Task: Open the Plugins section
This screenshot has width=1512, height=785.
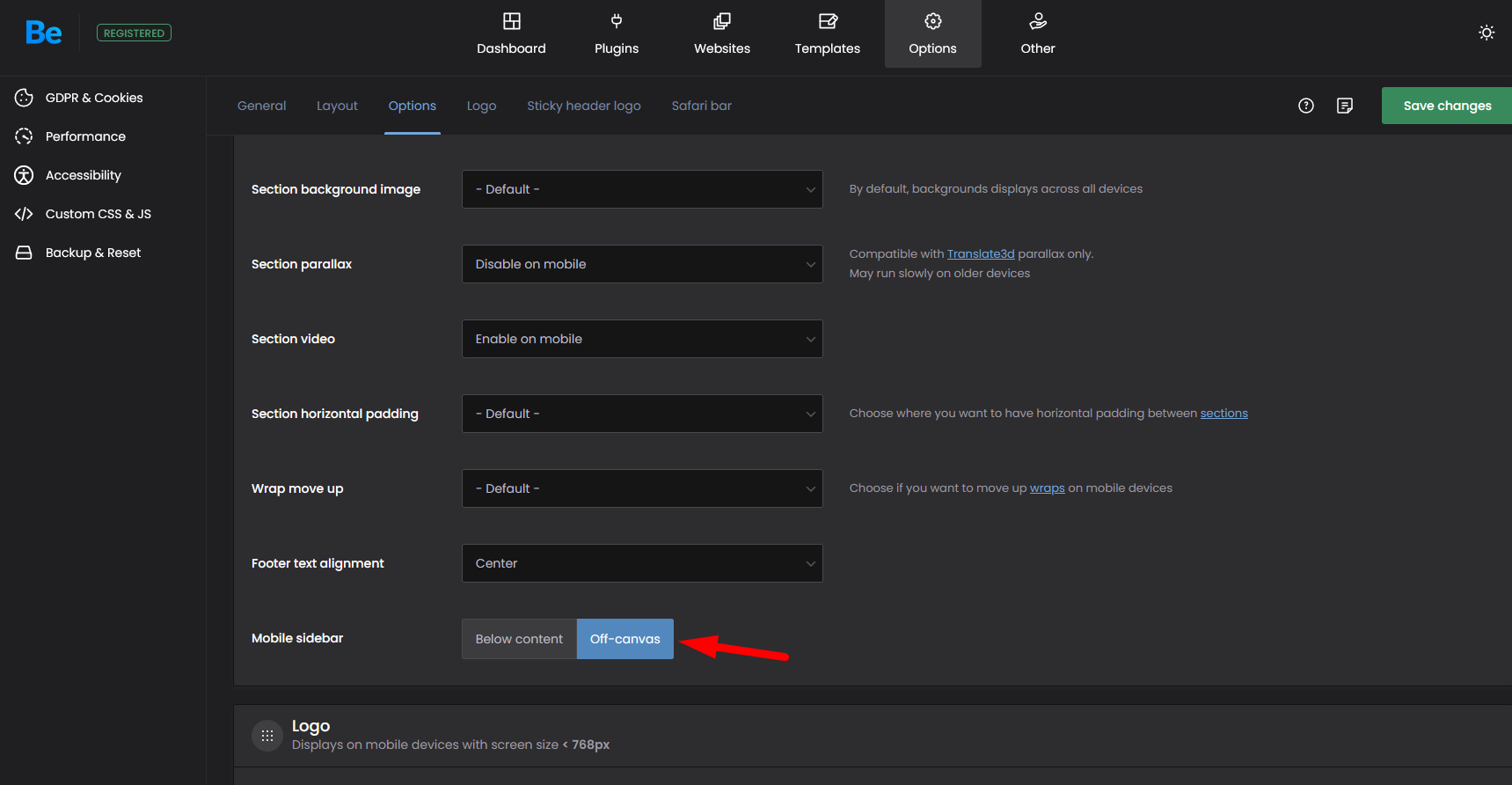Action: point(617,33)
